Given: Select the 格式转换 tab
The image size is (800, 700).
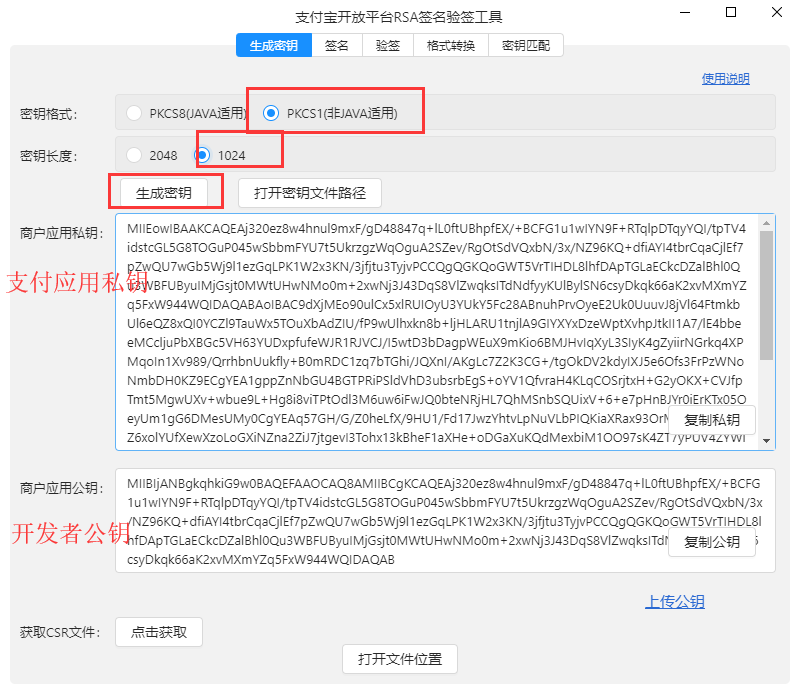Looking at the screenshot, I should coord(451,45).
